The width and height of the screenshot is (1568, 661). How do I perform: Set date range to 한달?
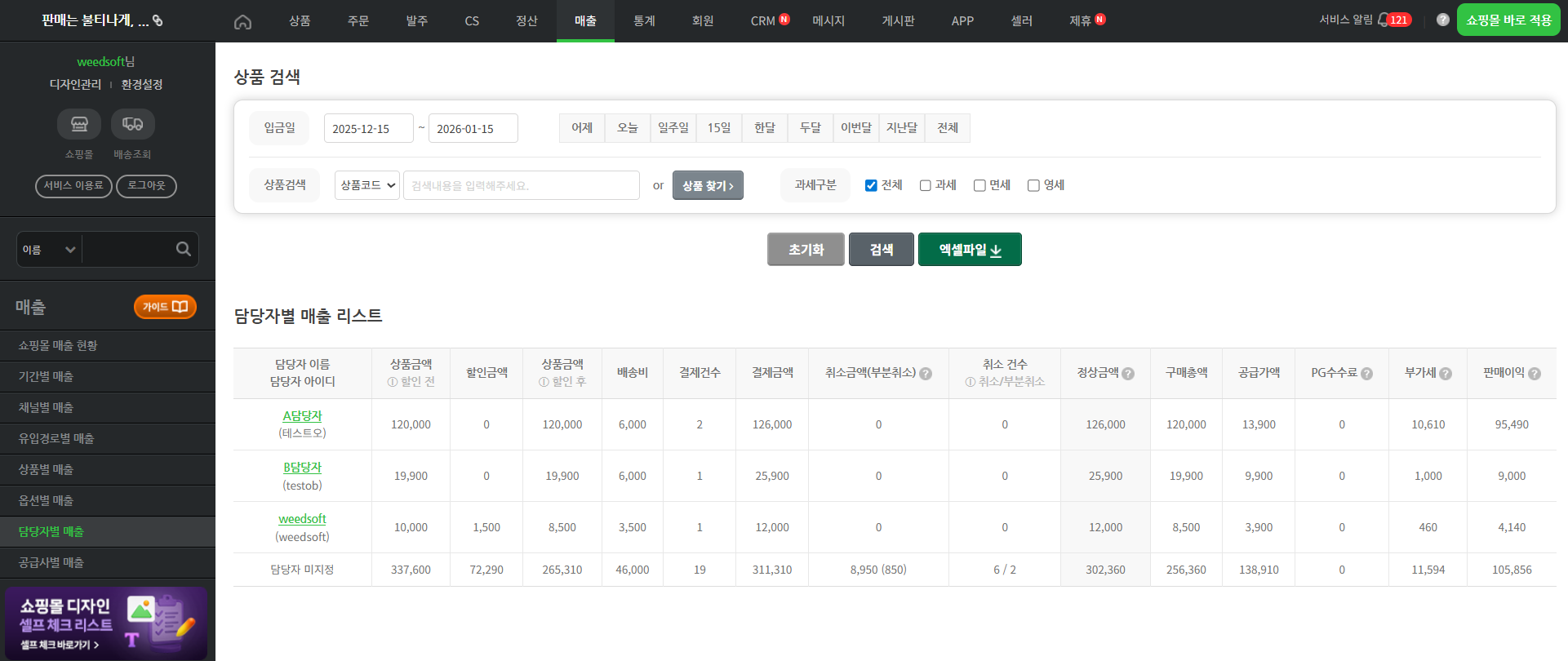765,128
